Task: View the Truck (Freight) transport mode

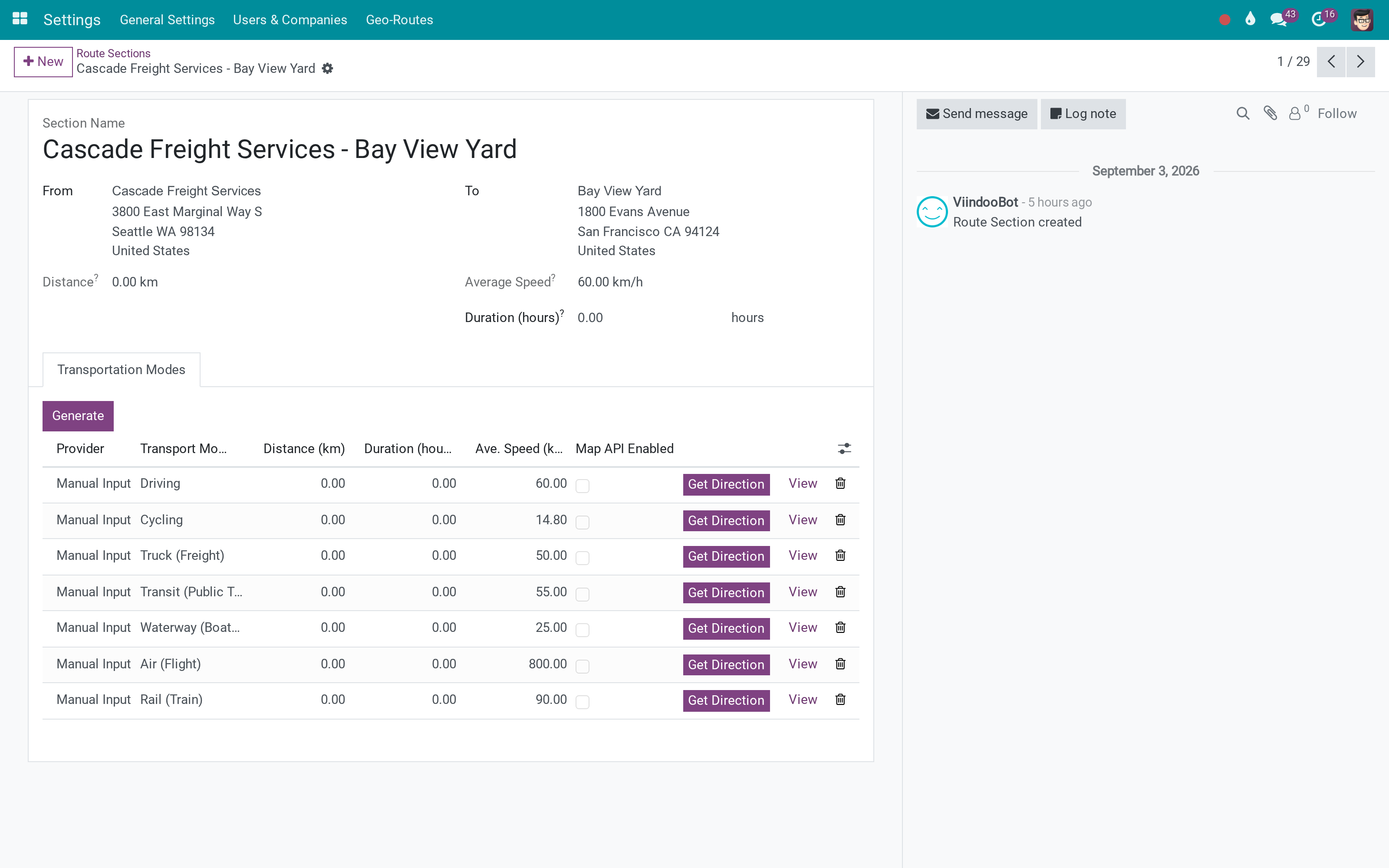Action: point(803,555)
